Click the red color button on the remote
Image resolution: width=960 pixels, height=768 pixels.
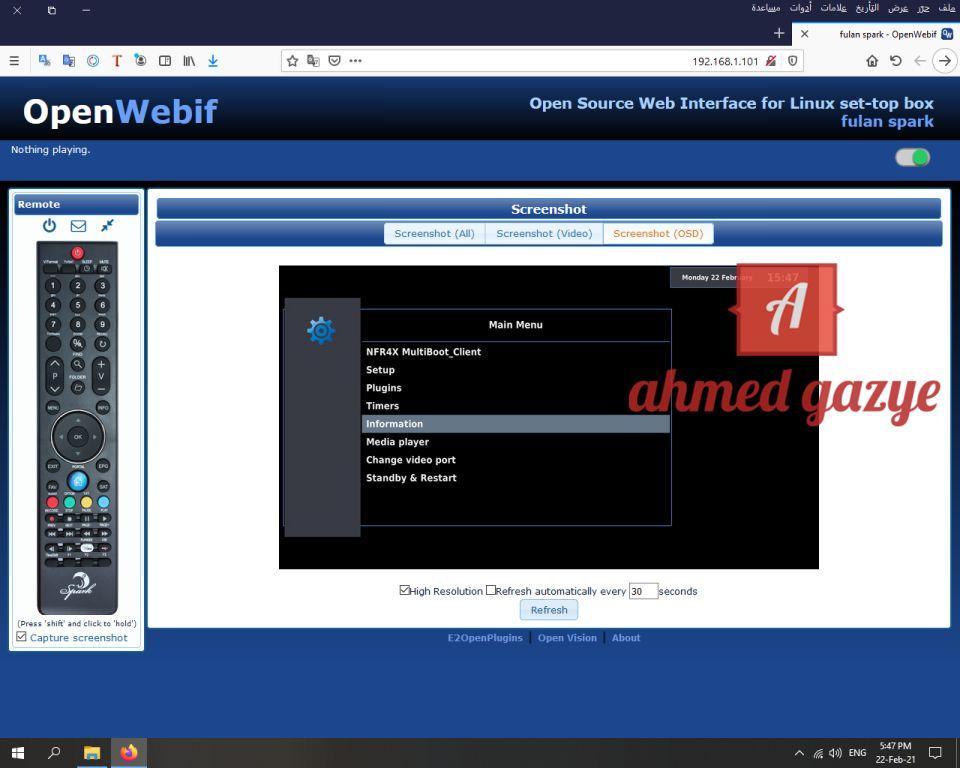click(53, 502)
